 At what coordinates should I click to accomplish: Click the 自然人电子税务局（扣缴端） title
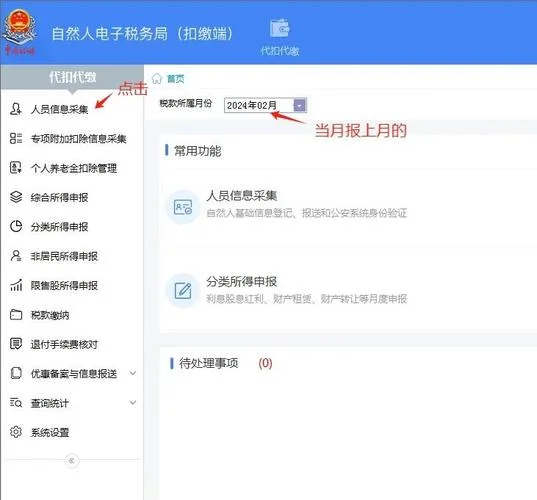pos(142,34)
